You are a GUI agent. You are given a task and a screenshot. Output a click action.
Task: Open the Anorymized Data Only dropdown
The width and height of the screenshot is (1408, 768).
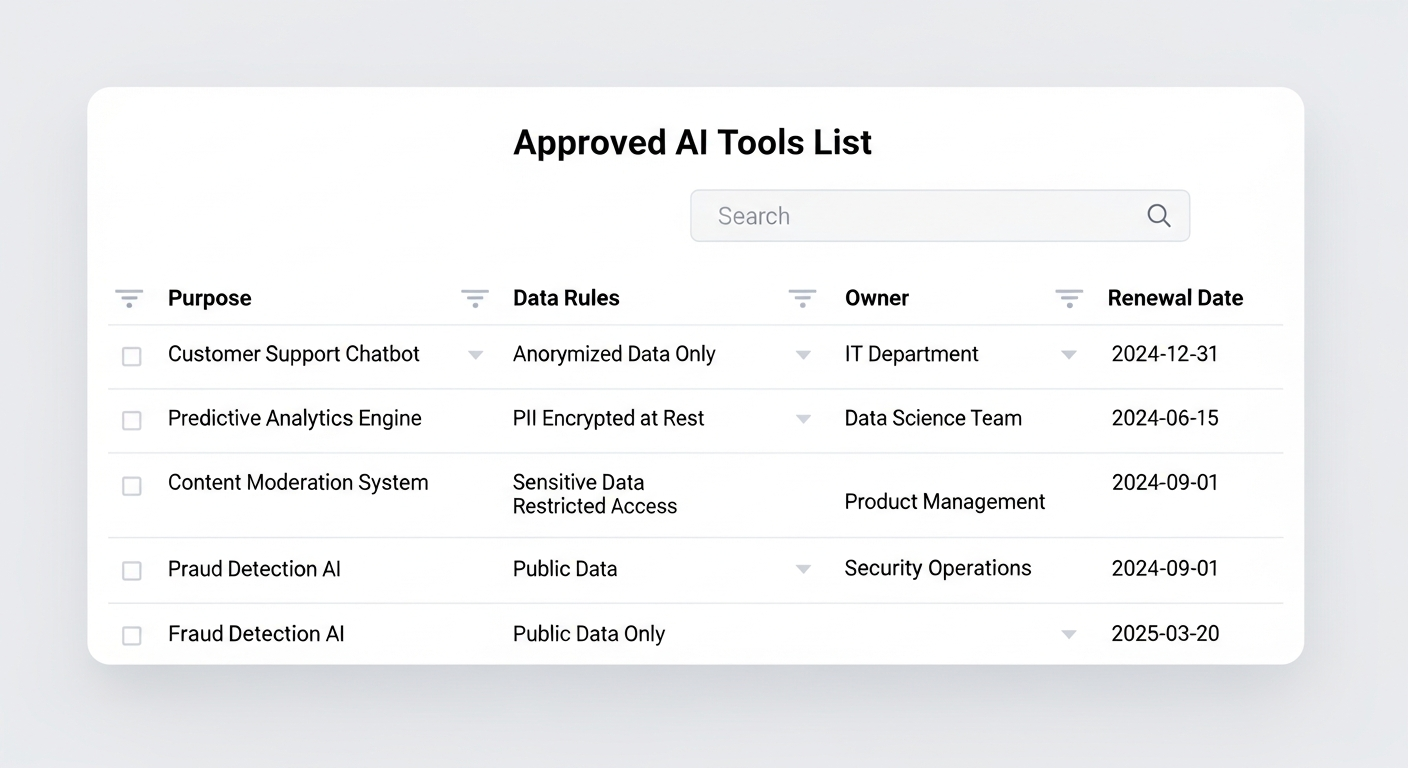[x=803, y=354]
